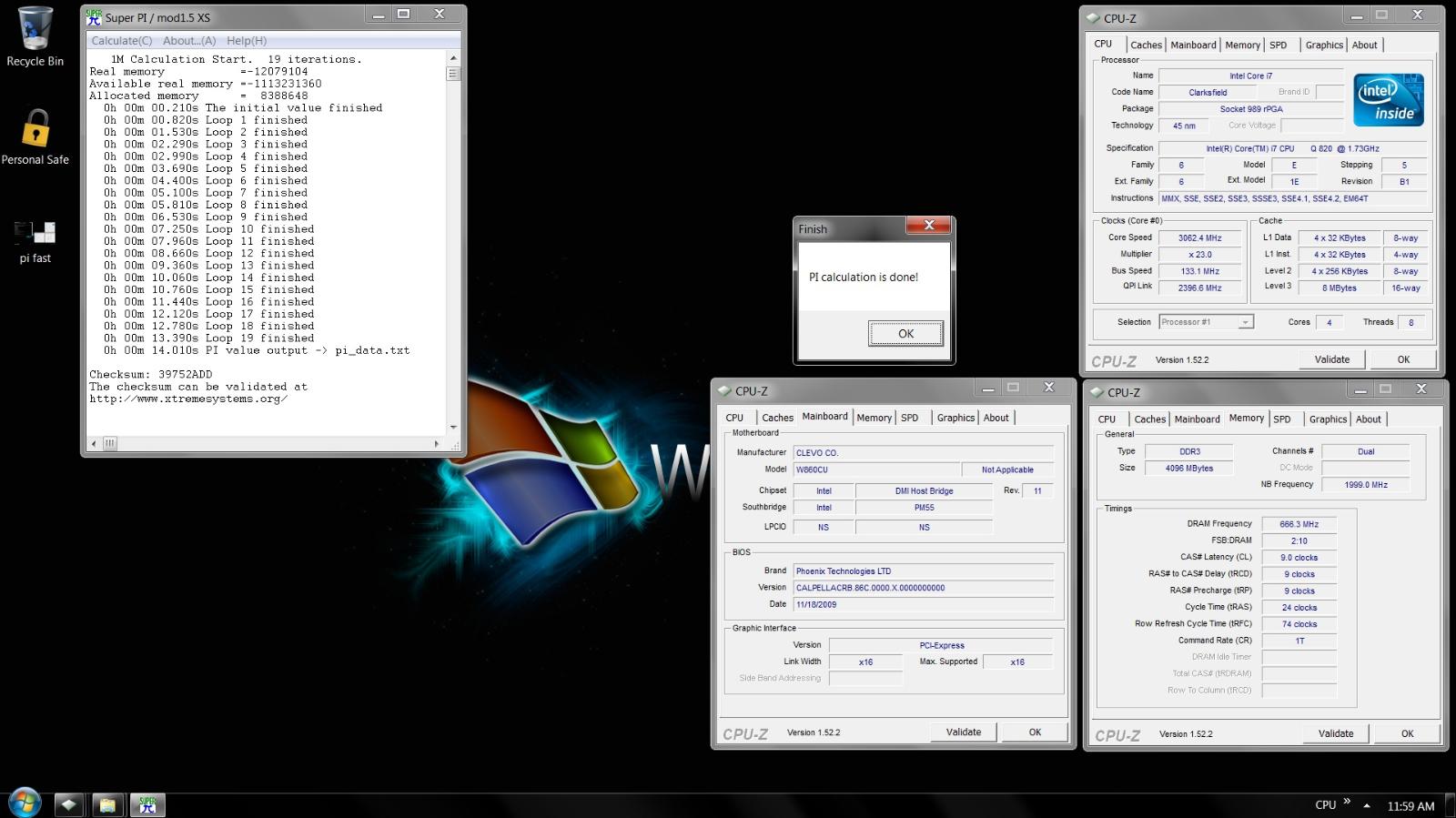Click Super PI horizontal scrollbar left arrow
The image size is (1456, 818).
pos(94,444)
